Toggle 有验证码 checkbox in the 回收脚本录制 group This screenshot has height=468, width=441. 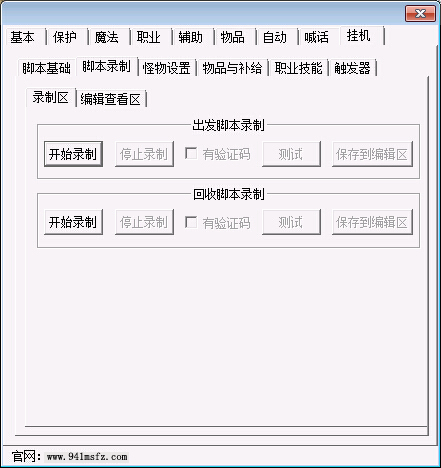(x=191, y=222)
